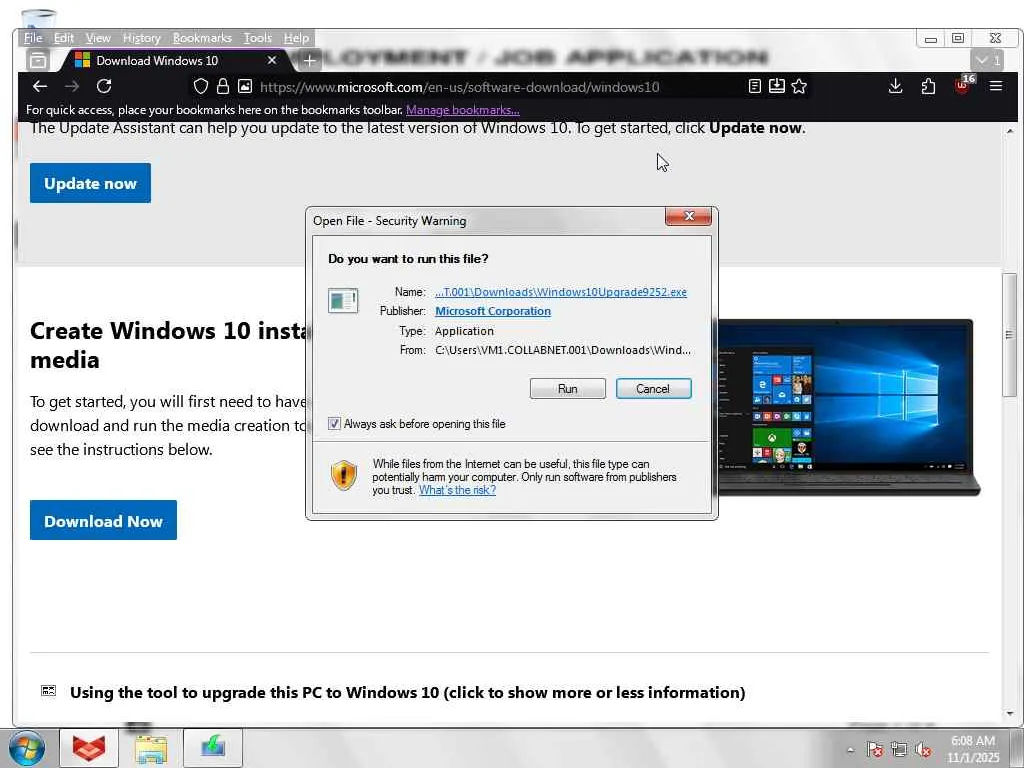Show hidden tray icons arrow
This screenshot has height=768, width=1024.
coord(850,750)
